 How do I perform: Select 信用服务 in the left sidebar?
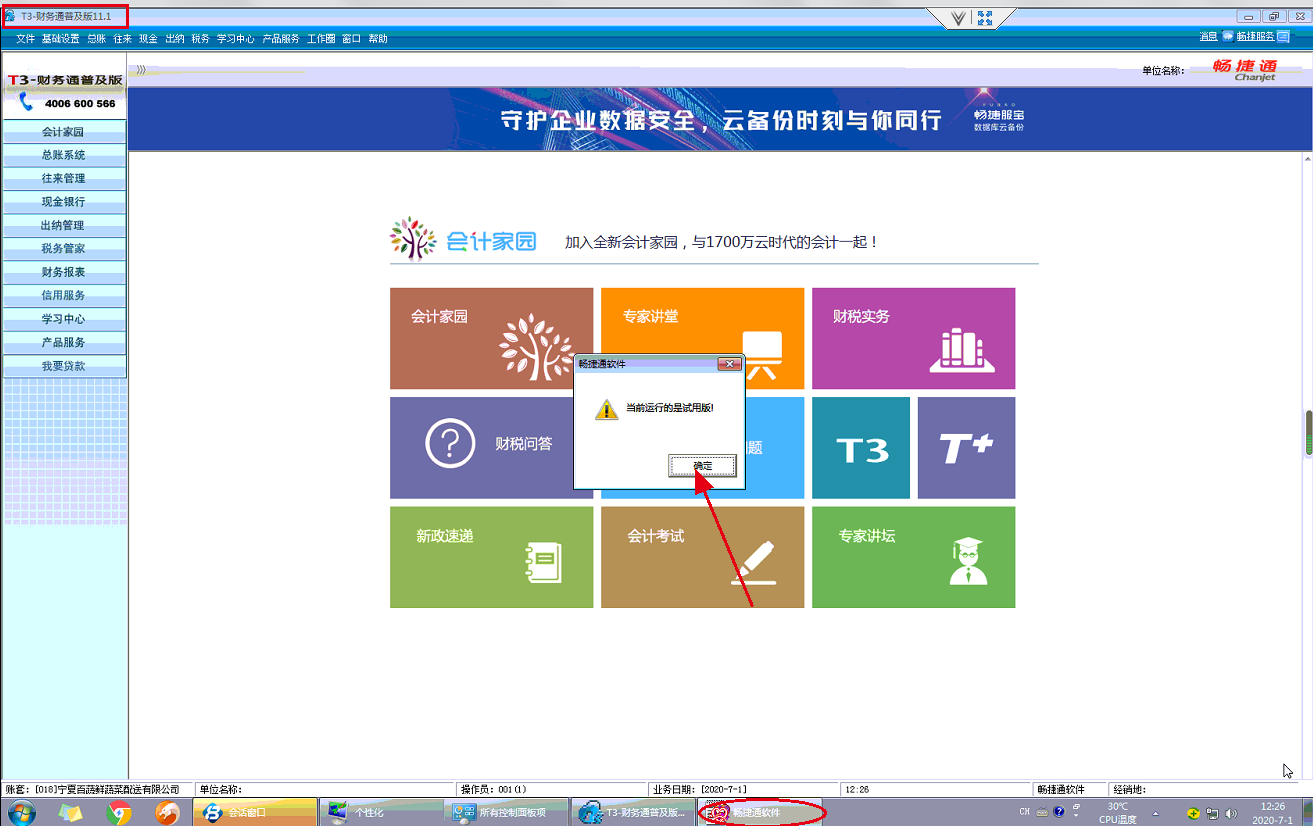coord(64,295)
